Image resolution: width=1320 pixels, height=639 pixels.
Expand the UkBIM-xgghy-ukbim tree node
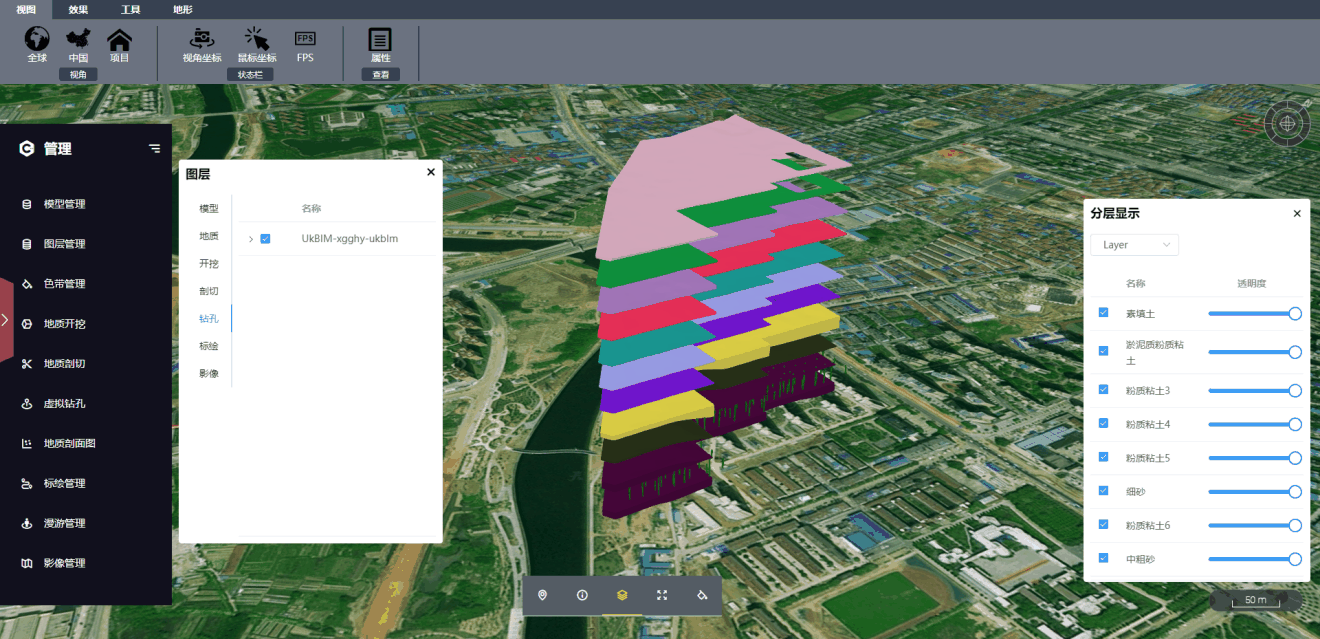point(251,239)
